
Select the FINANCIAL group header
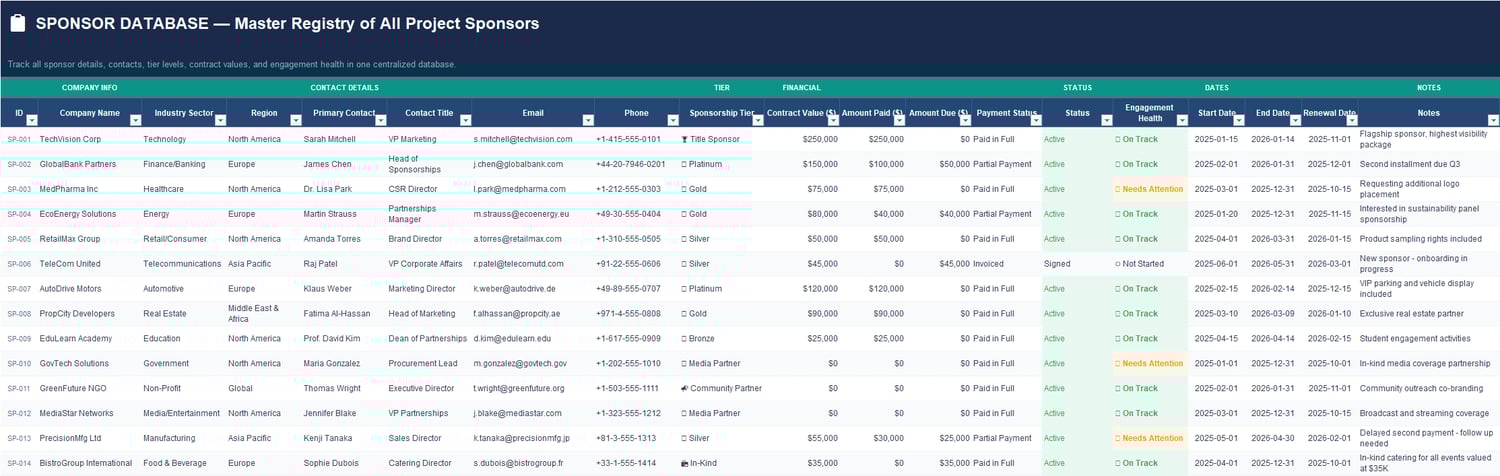tap(801, 88)
